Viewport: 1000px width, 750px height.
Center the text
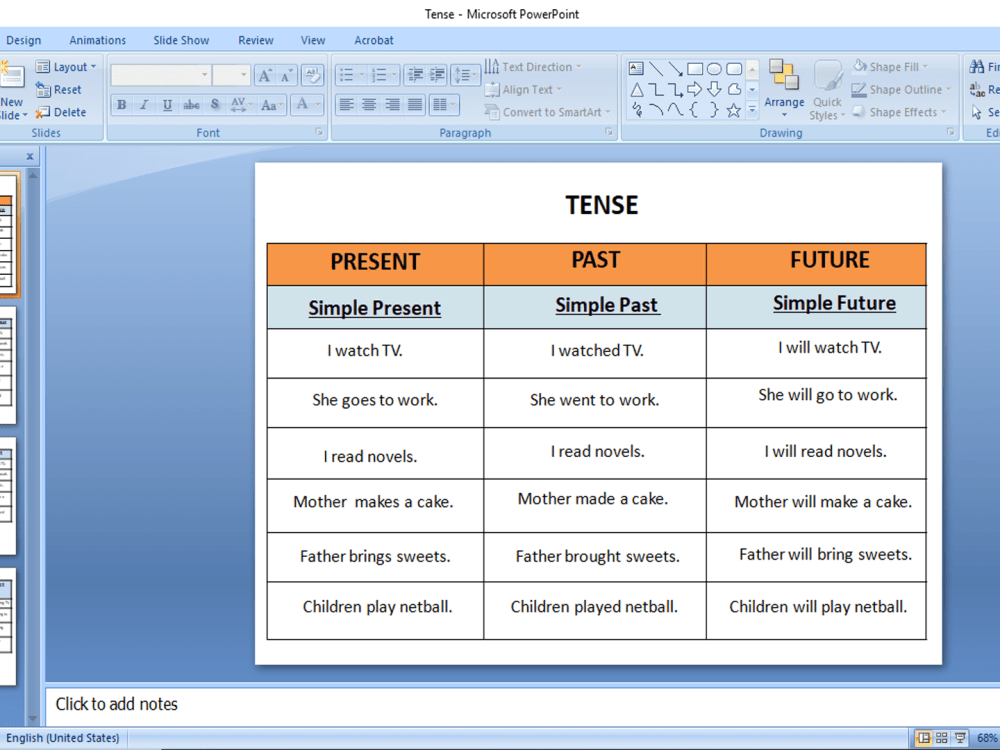tap(369, 105)
